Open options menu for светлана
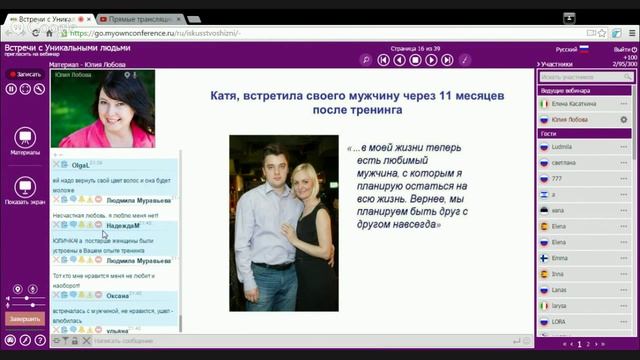The image size is (640, 360). point(624,162)
